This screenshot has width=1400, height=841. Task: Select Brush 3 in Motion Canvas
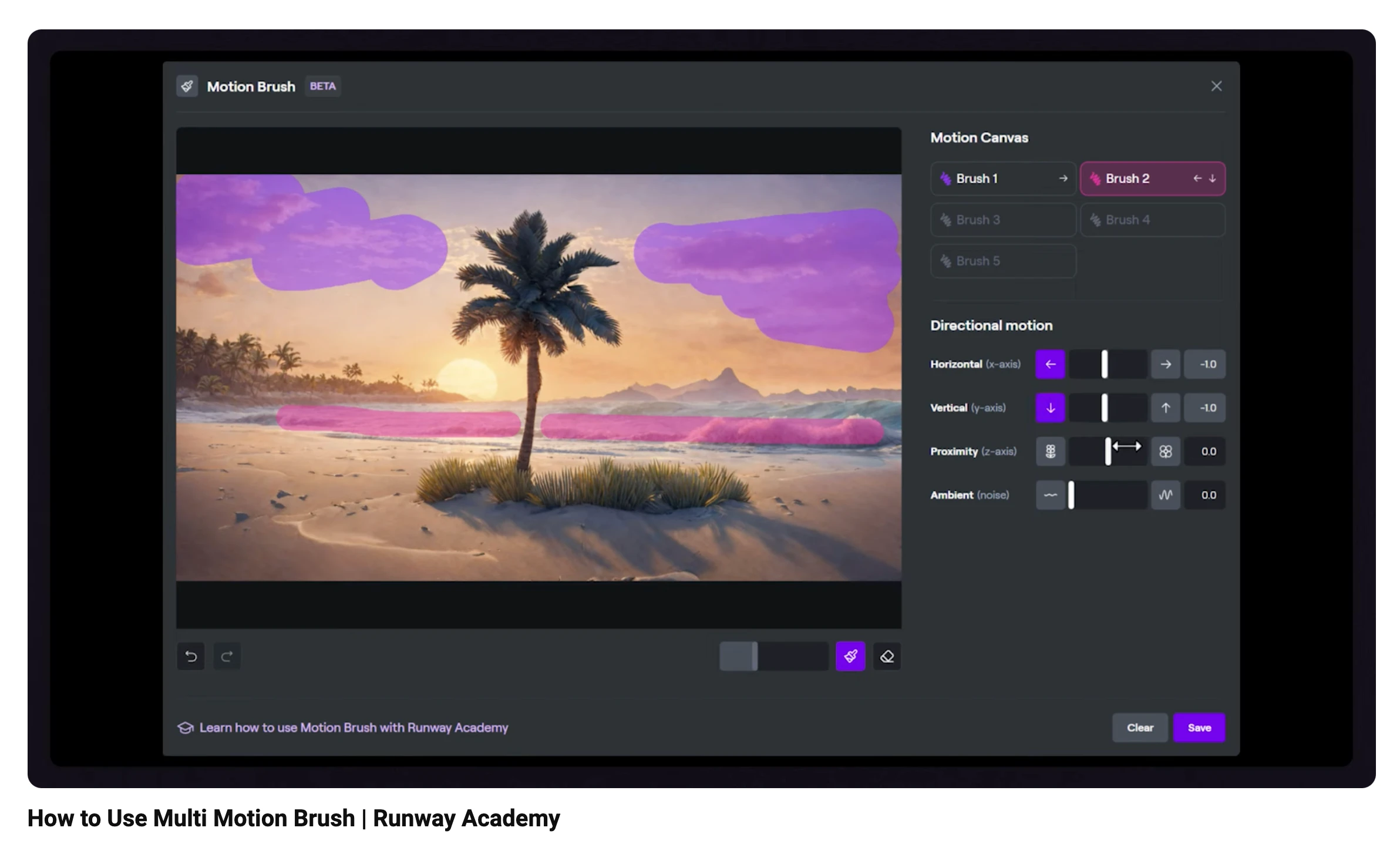[x=1003, y=220]
